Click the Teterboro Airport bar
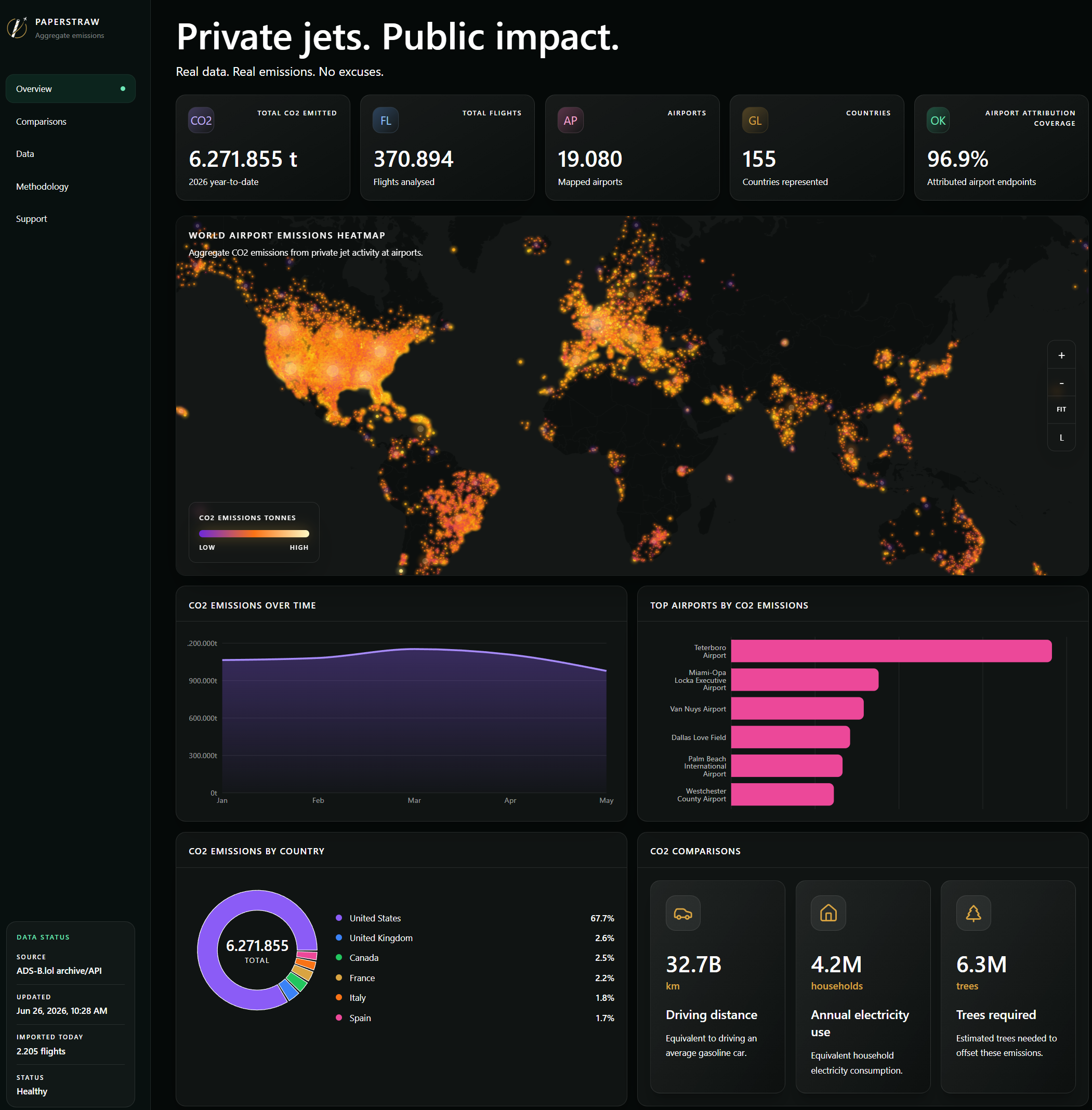Viewport: 1092px width, 1110px height. coord(891,651)
